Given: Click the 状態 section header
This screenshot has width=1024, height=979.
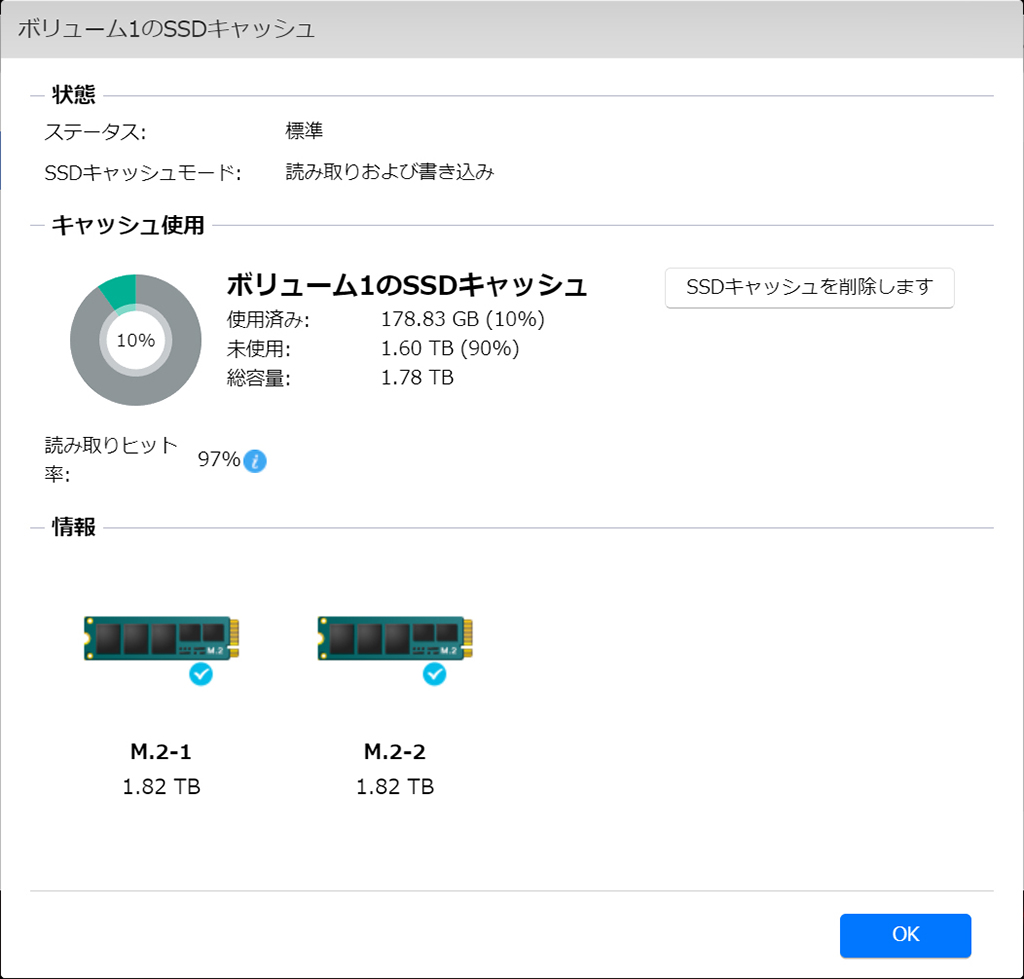Looking at the screenshot, I should point(74,95).
